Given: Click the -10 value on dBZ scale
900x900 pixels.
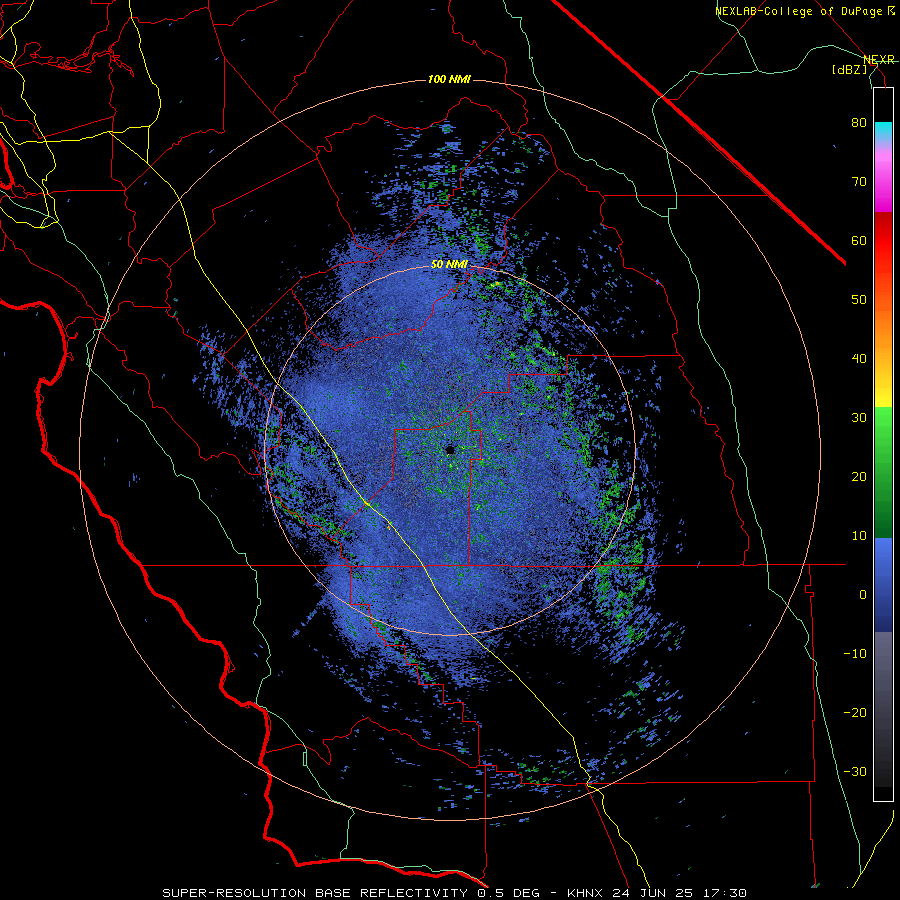Looking at the screenshot, I should (x=855, y=653).
